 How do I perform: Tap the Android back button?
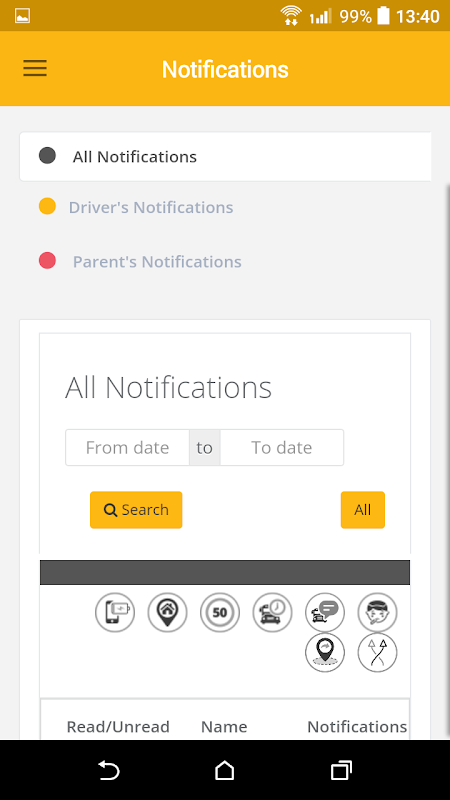click(x=109, y=770)
